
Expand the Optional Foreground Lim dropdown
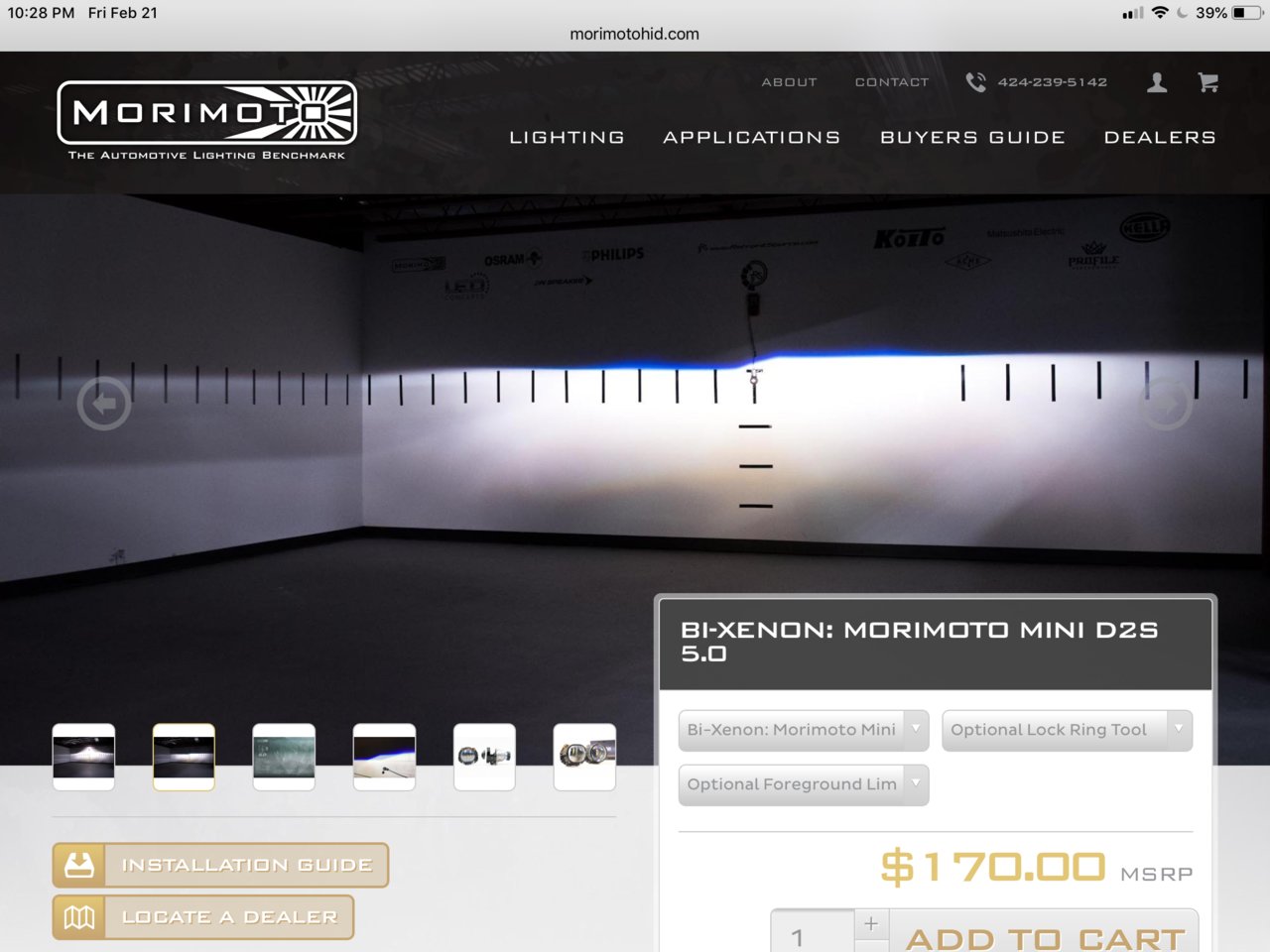point(804,784)
